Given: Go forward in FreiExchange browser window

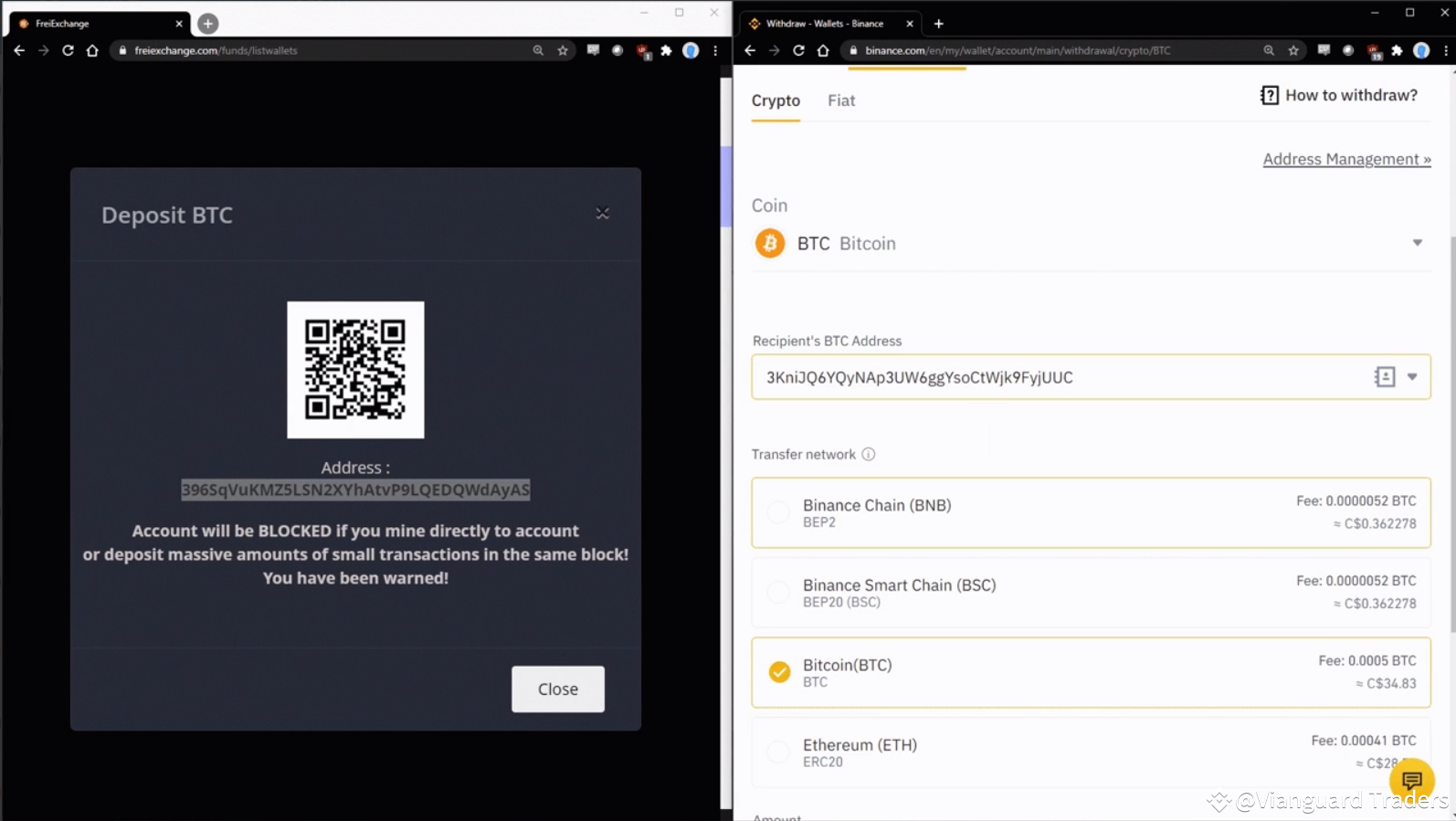Looking at the screenshot, I should pos(43,50).
